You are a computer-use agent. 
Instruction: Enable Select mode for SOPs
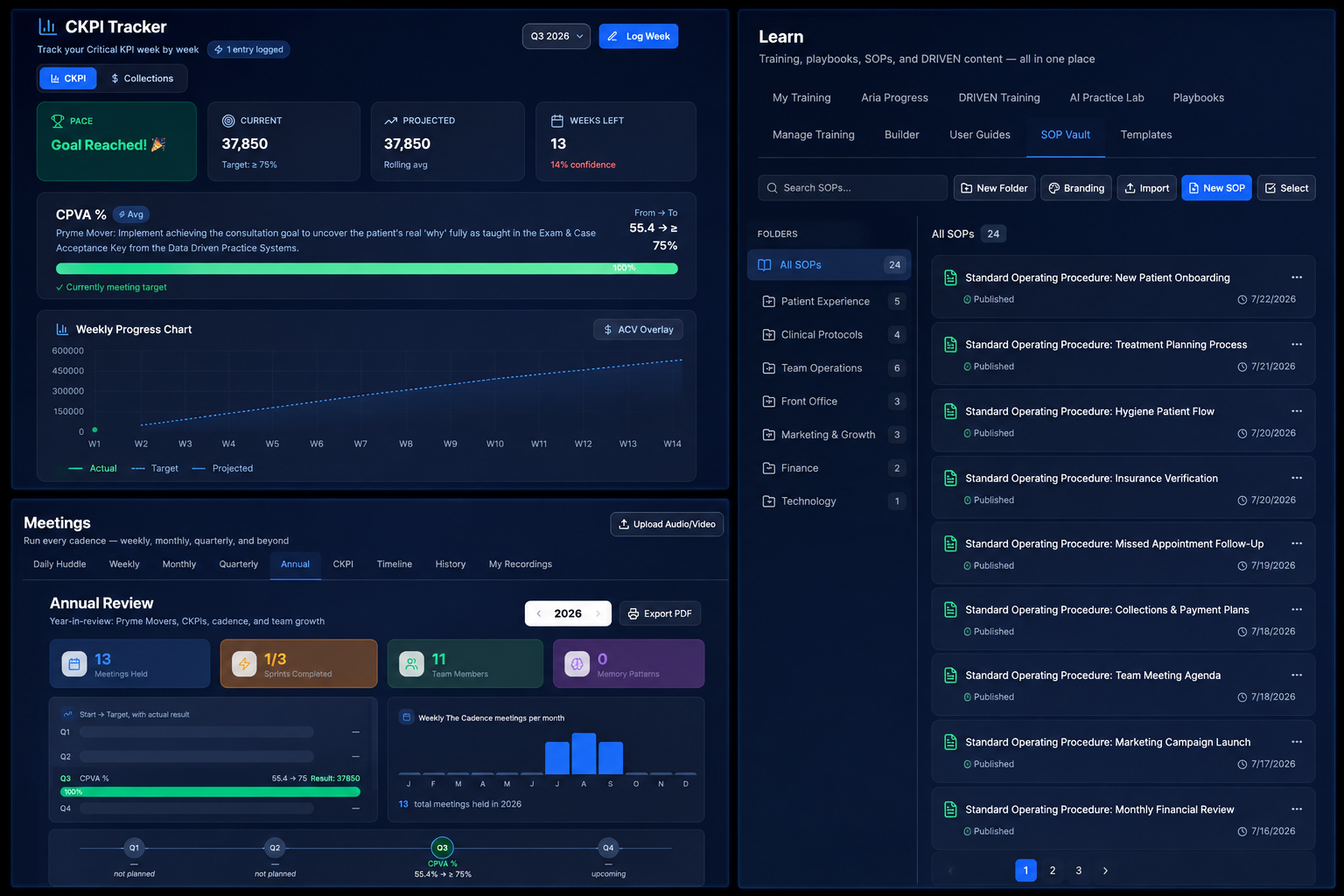tap(1286, 188)
